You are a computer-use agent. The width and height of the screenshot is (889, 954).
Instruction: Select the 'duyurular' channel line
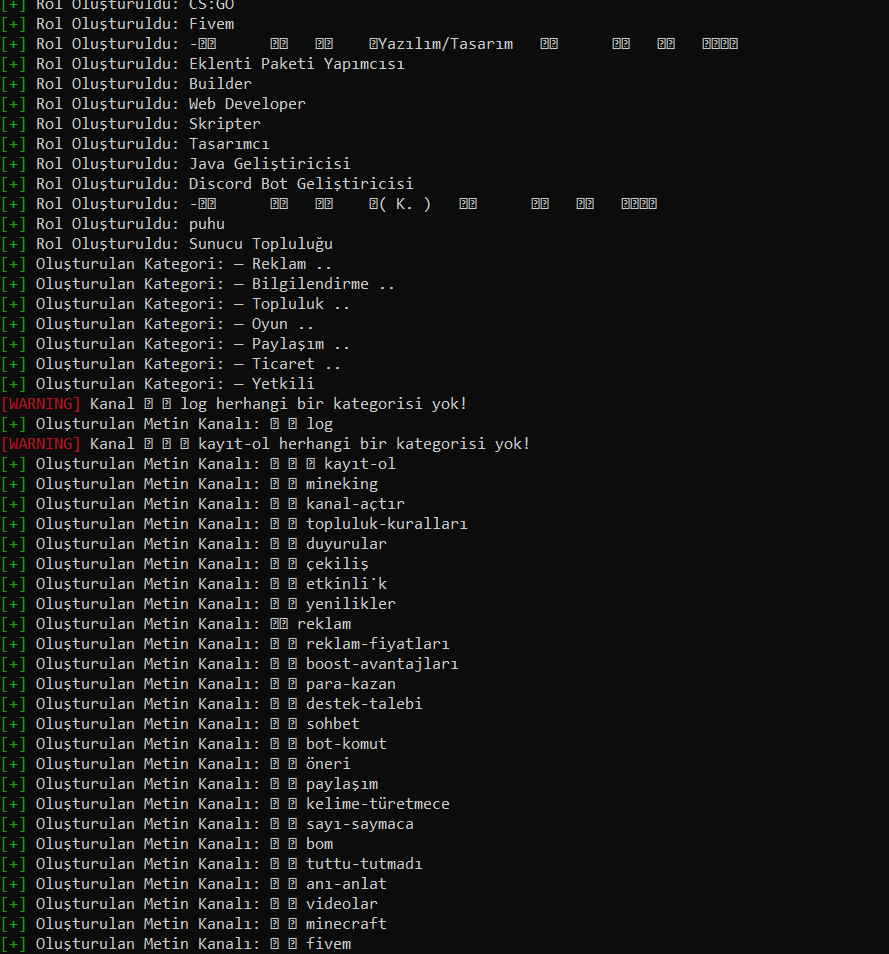tap(193, 544)
